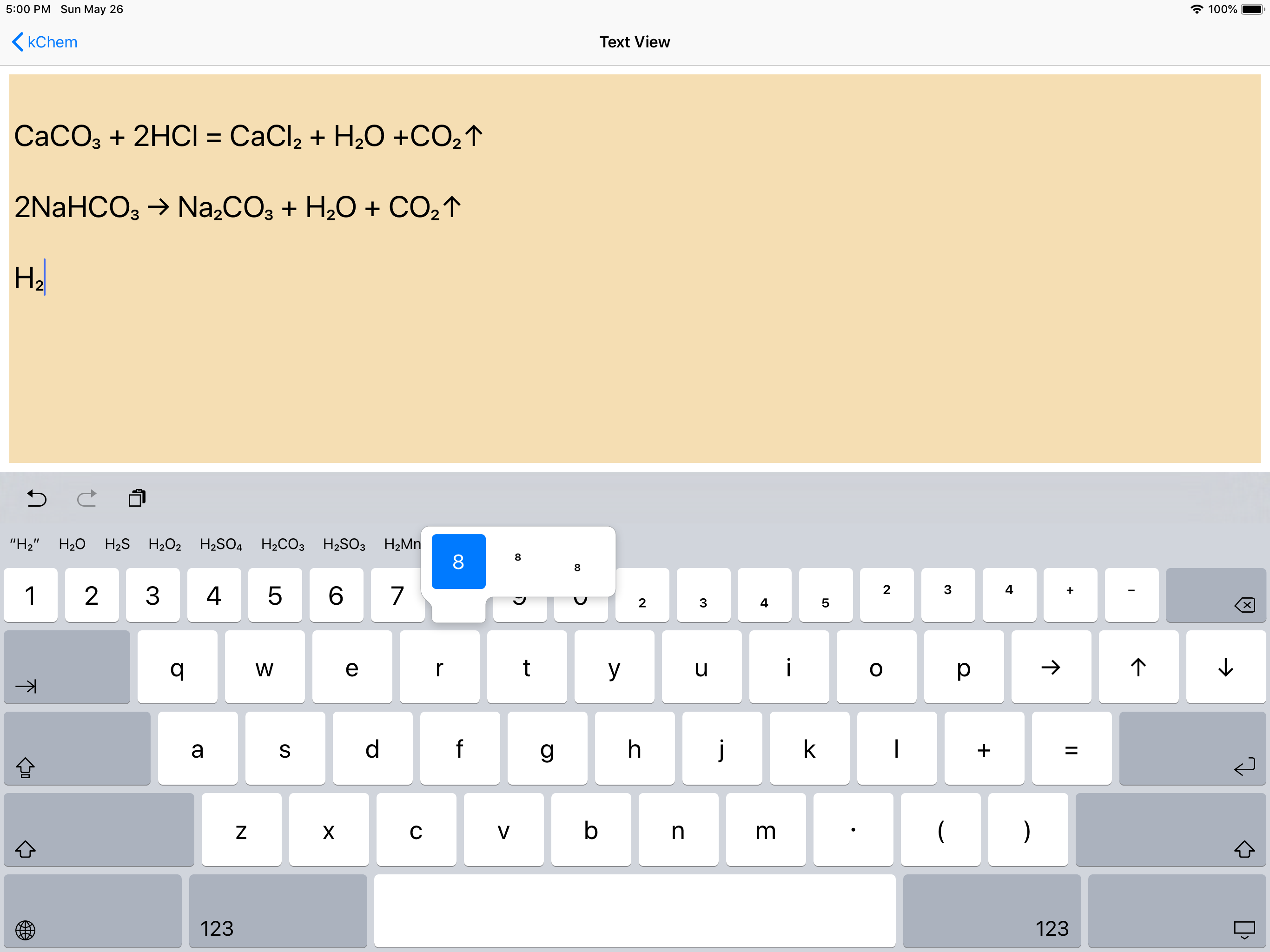Tap the subscript 3 key
The height and width of the screenshot is (952, 1270).
tap(703, 595)
